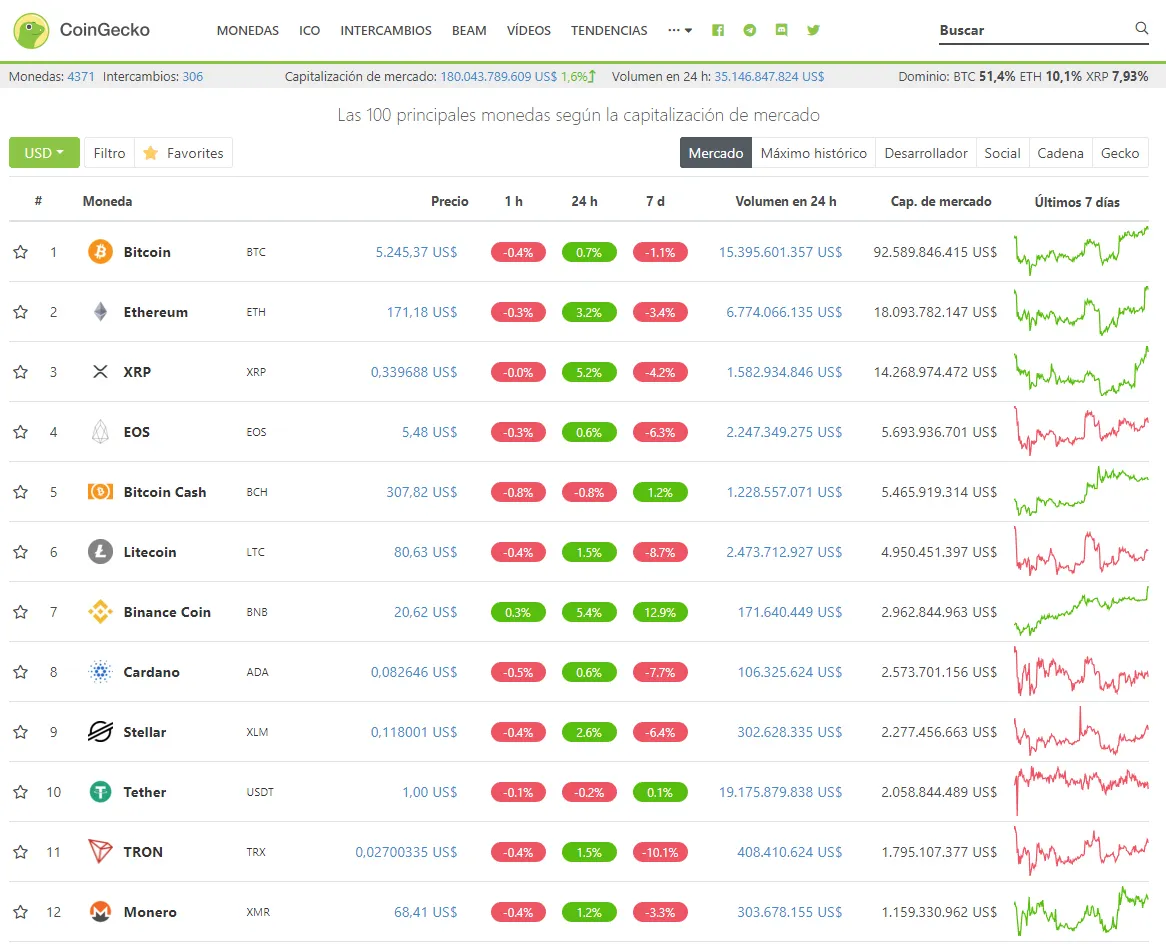The image size is (1166, 945).
Task: Open the 24h volume total link
Action: 769,77
